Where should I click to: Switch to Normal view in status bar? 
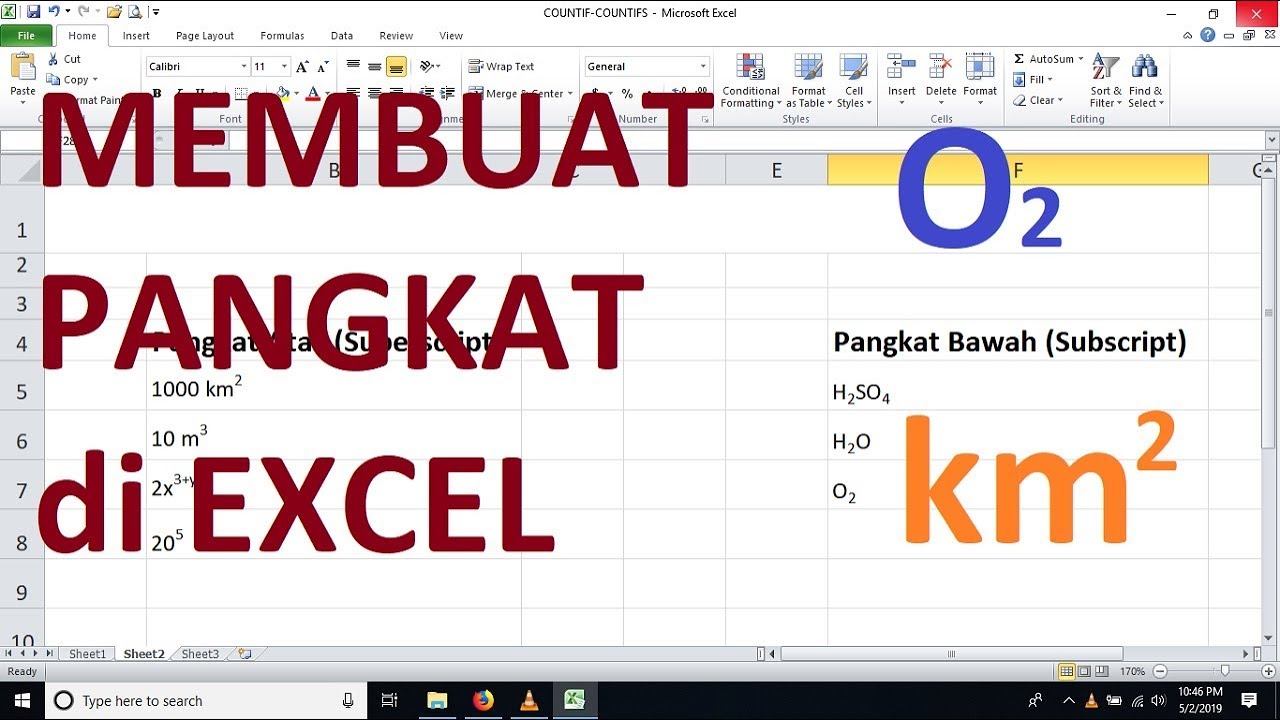[x=1067, y=671]
